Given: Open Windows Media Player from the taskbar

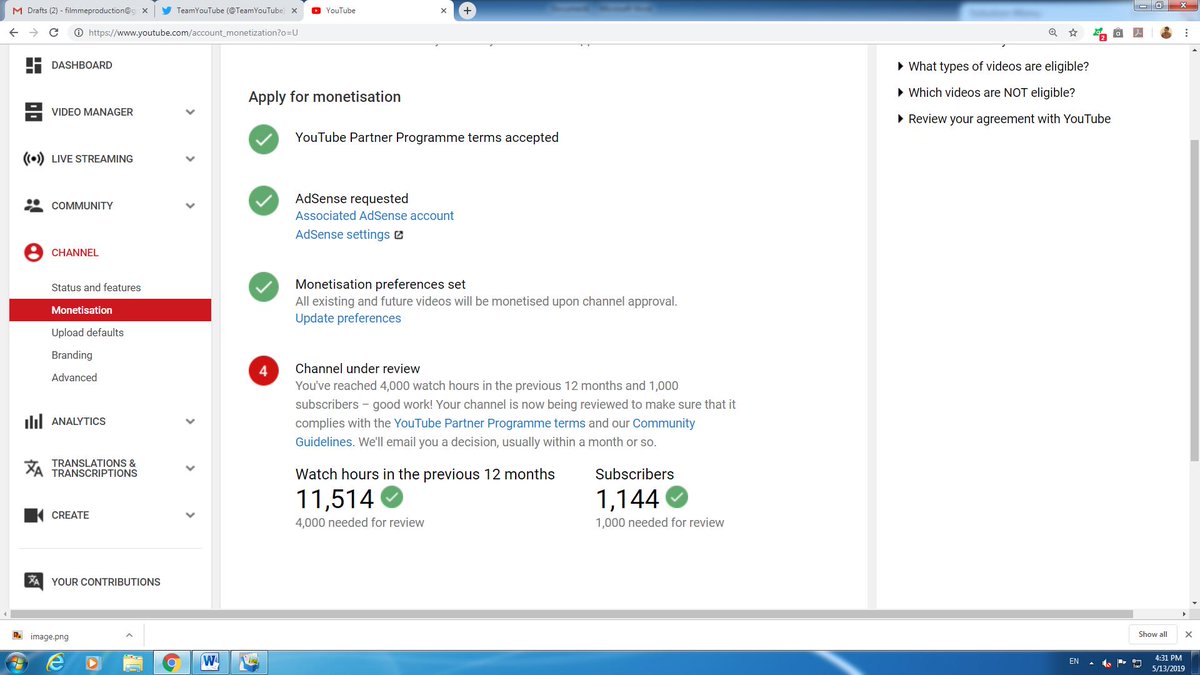Looking at the screenshot, I should coord(93,662).
